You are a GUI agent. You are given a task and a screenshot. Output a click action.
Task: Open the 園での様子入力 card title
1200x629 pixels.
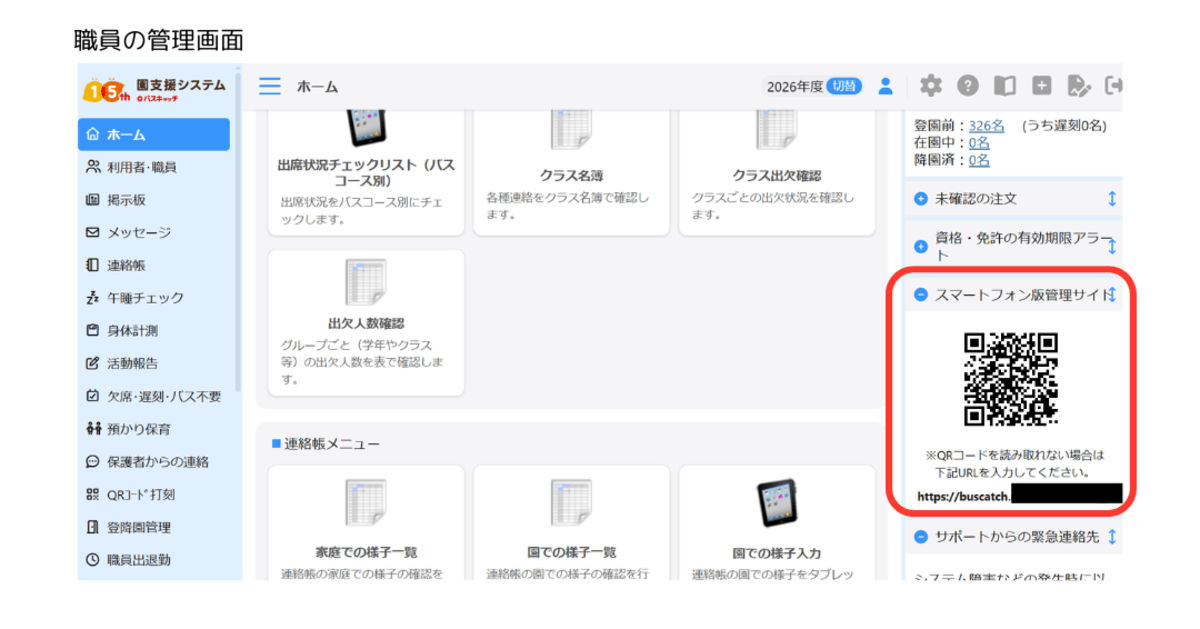(x=776, y=552)
